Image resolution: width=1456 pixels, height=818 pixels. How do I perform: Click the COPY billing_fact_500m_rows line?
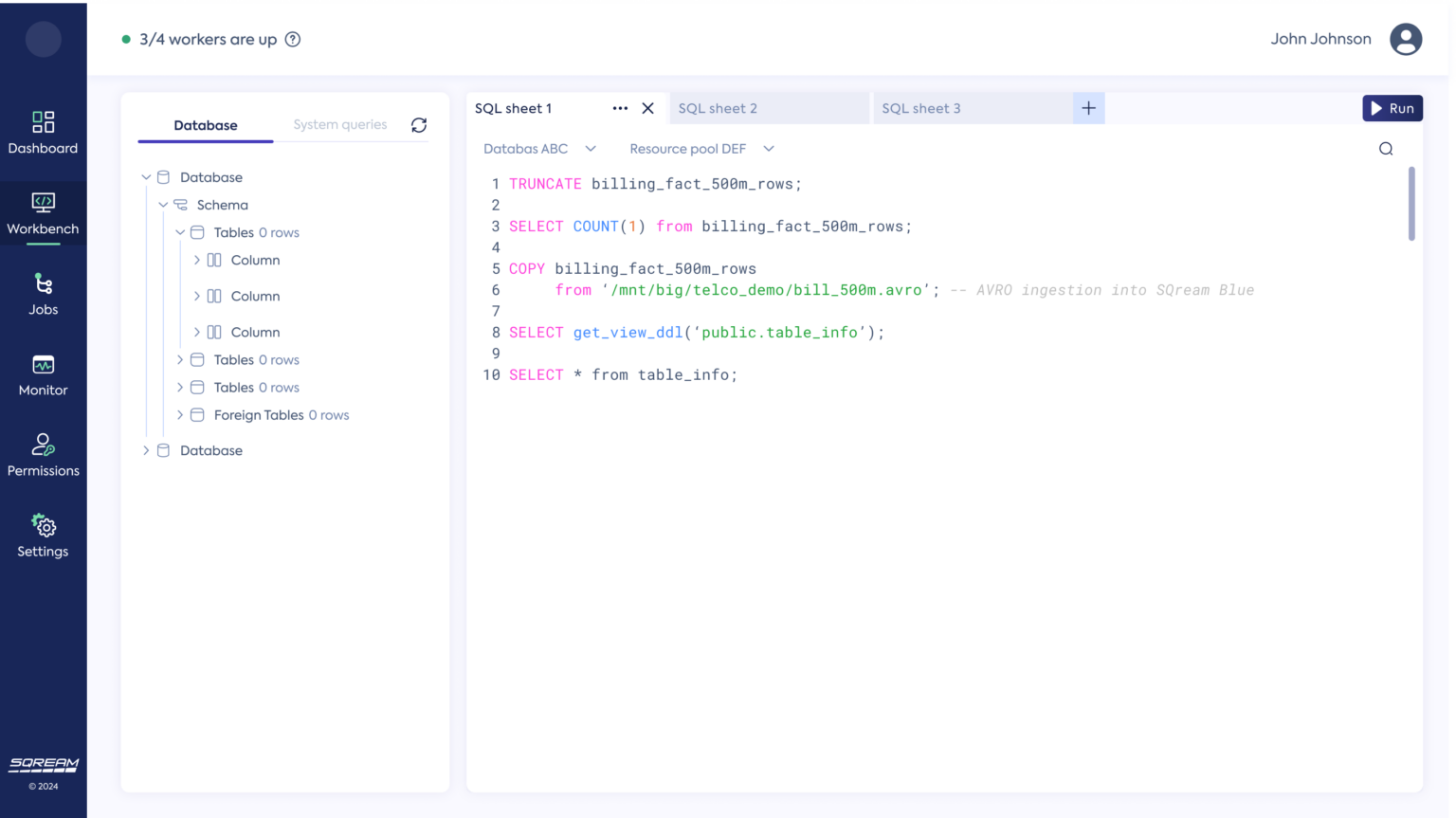[632, 269]
